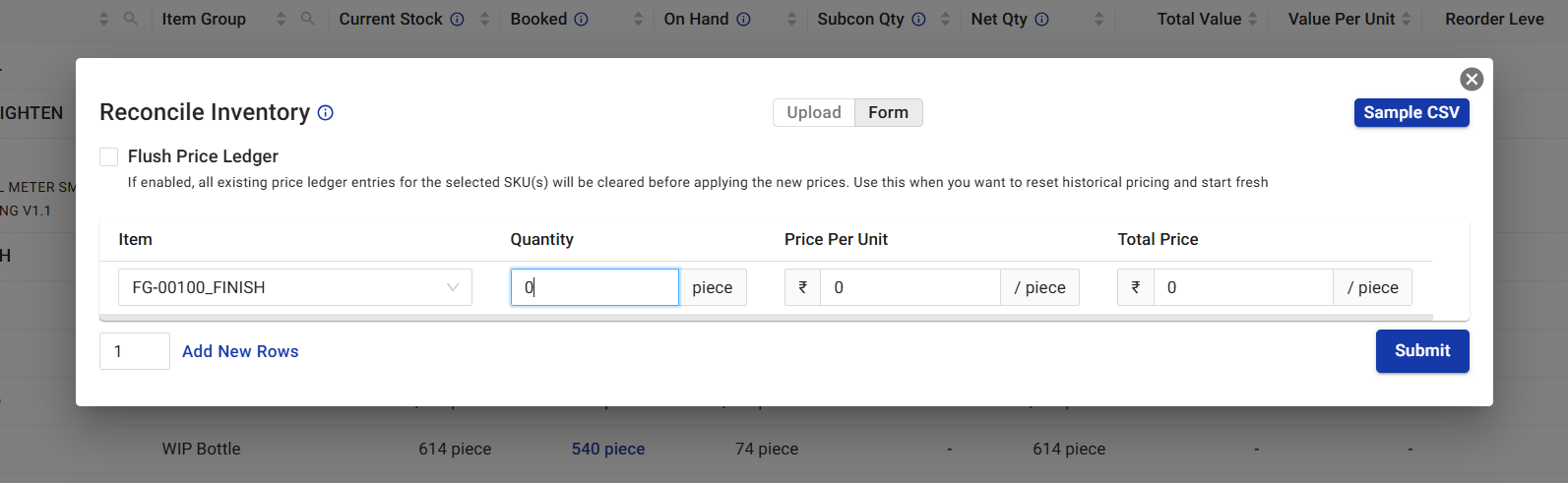
Task: Open the FG-00100_FINISH item dropdown
Action: (294, 287)
